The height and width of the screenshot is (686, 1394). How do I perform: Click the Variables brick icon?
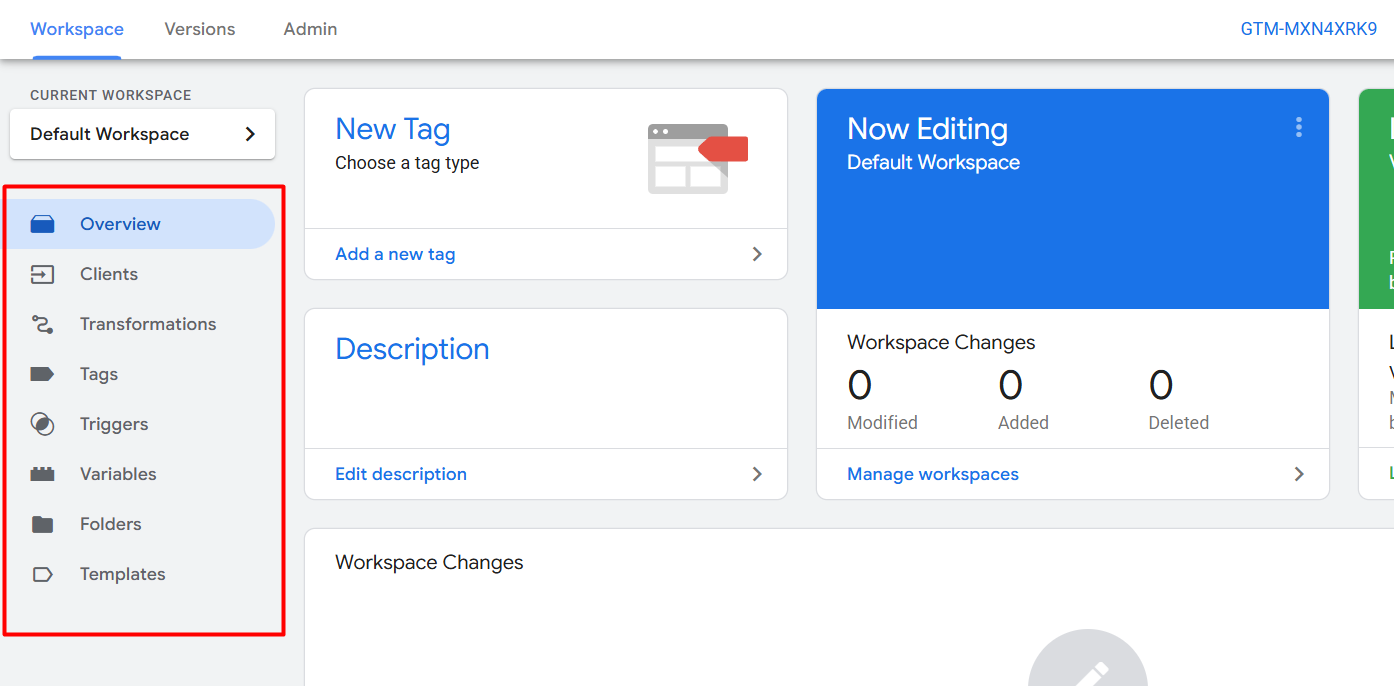[x=42, y=474]
